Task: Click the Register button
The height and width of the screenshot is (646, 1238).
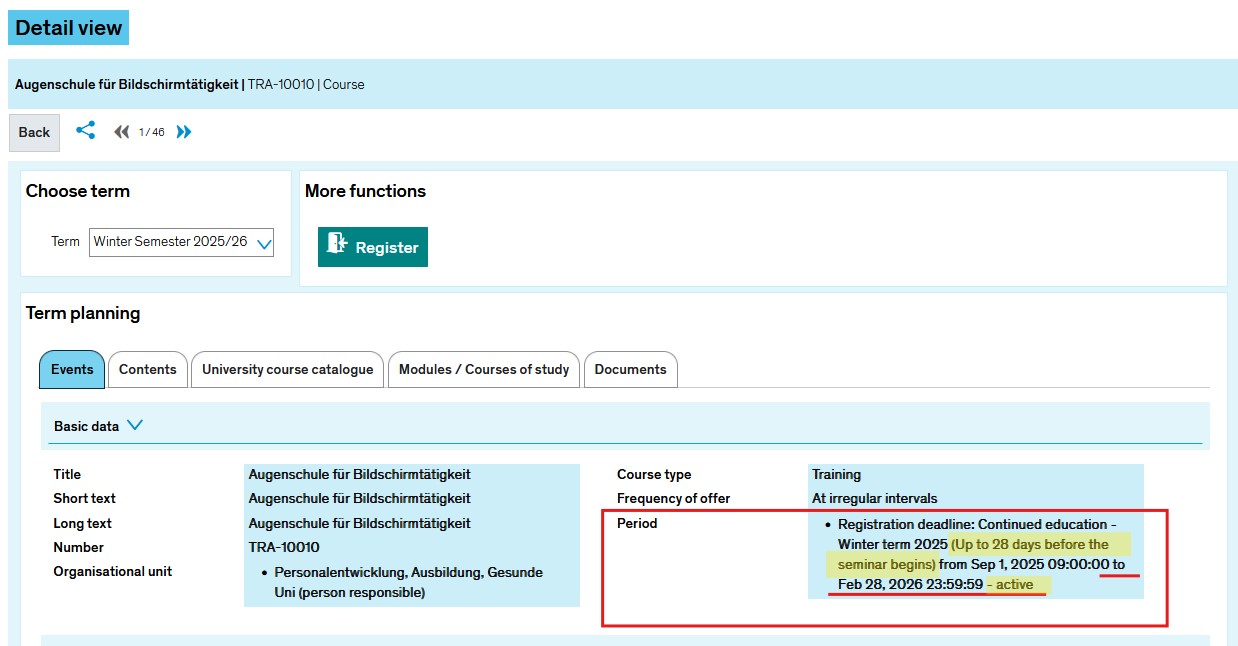Action: 372,247
